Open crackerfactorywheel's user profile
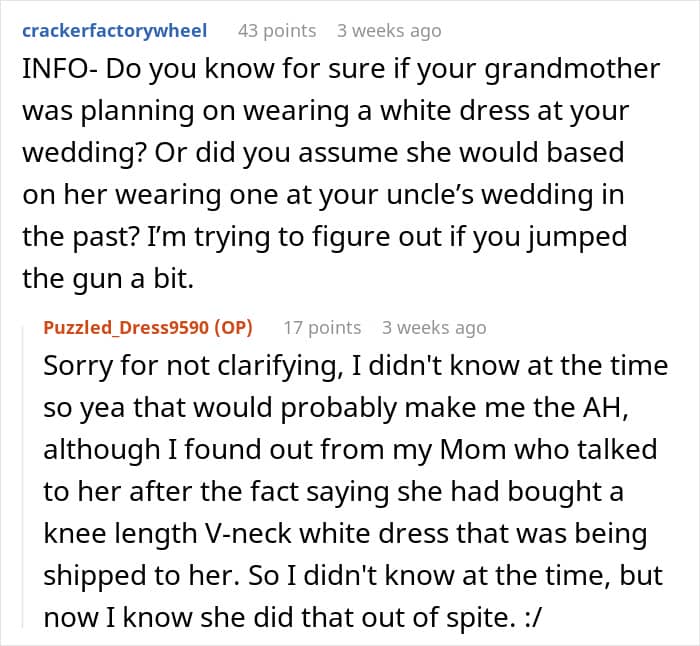Screen dimensions: 700x646 point(114,31)
